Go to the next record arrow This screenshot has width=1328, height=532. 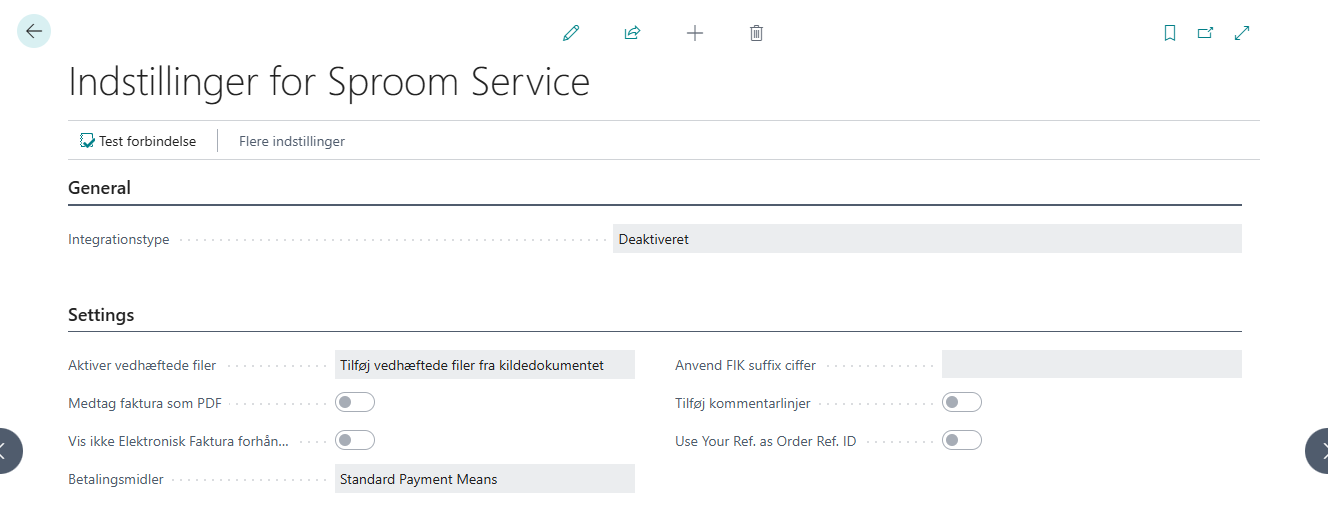(1317, 450)
